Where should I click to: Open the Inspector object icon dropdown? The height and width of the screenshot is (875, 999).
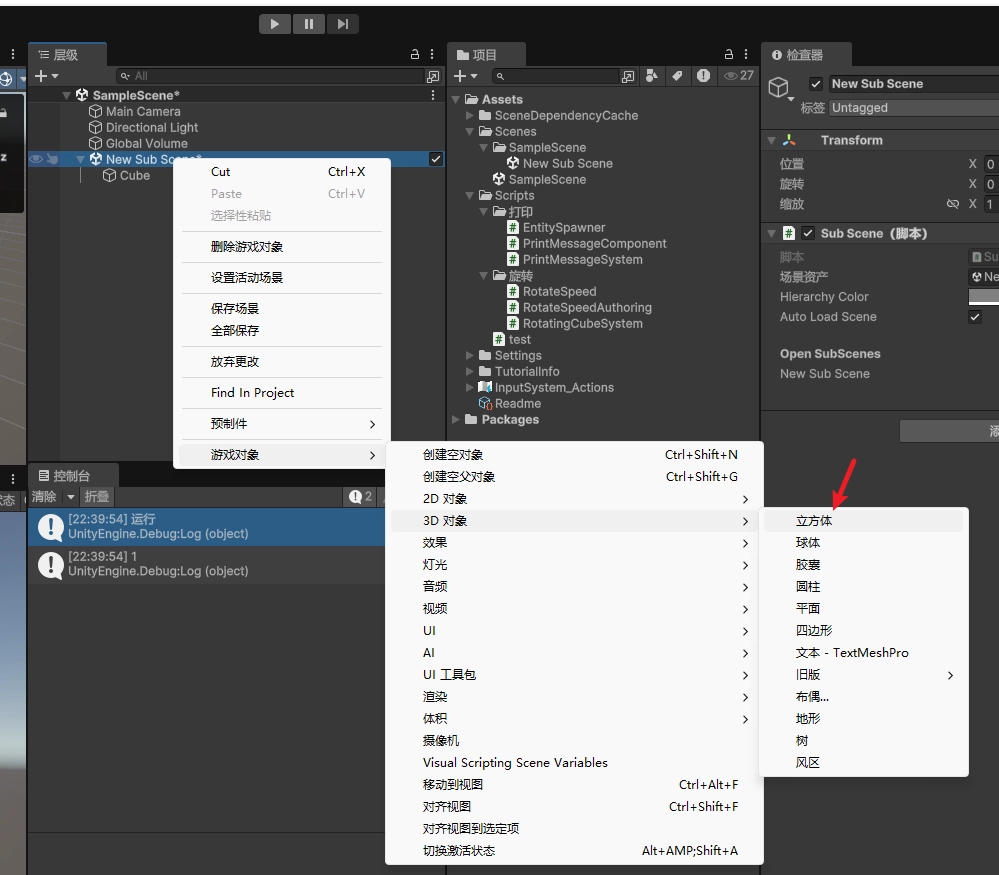pyautogui.click(x=780, y=89)
